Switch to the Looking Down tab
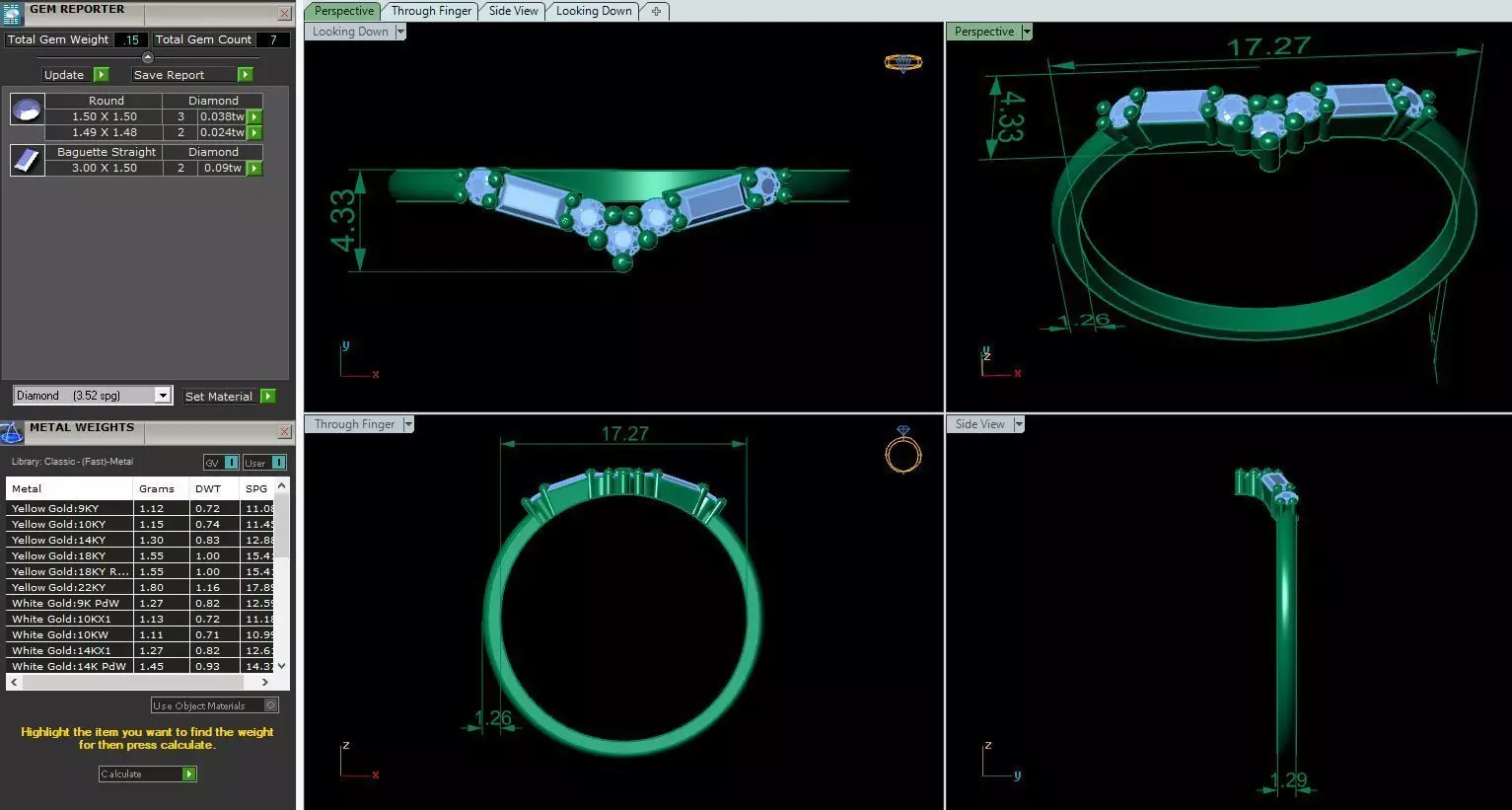The image size is (1512, 810). 594,11
